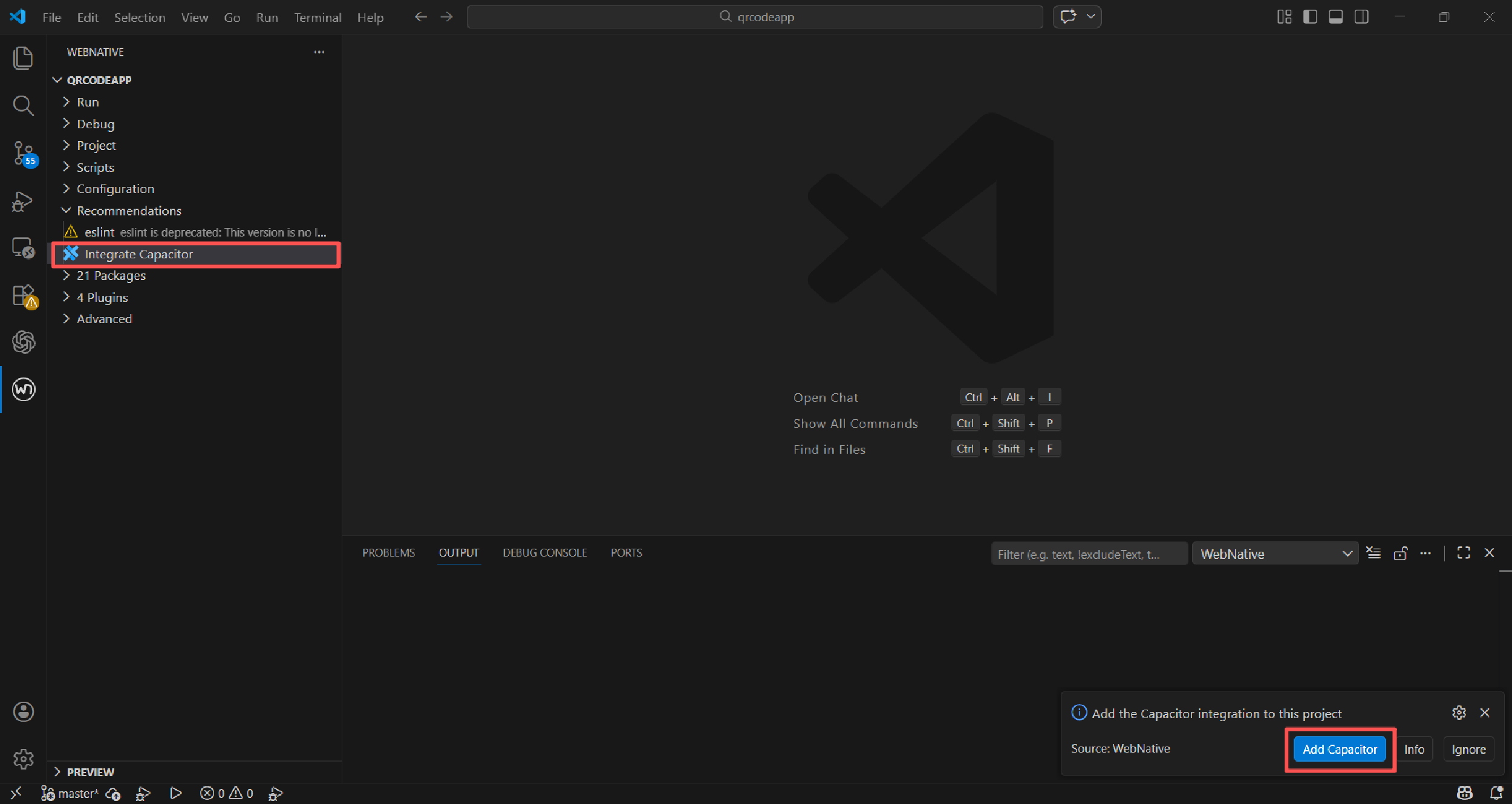The width and height of the screenshot is (1512, 804).
Task: Open the Help menu
Action: (x=370, y=18)
